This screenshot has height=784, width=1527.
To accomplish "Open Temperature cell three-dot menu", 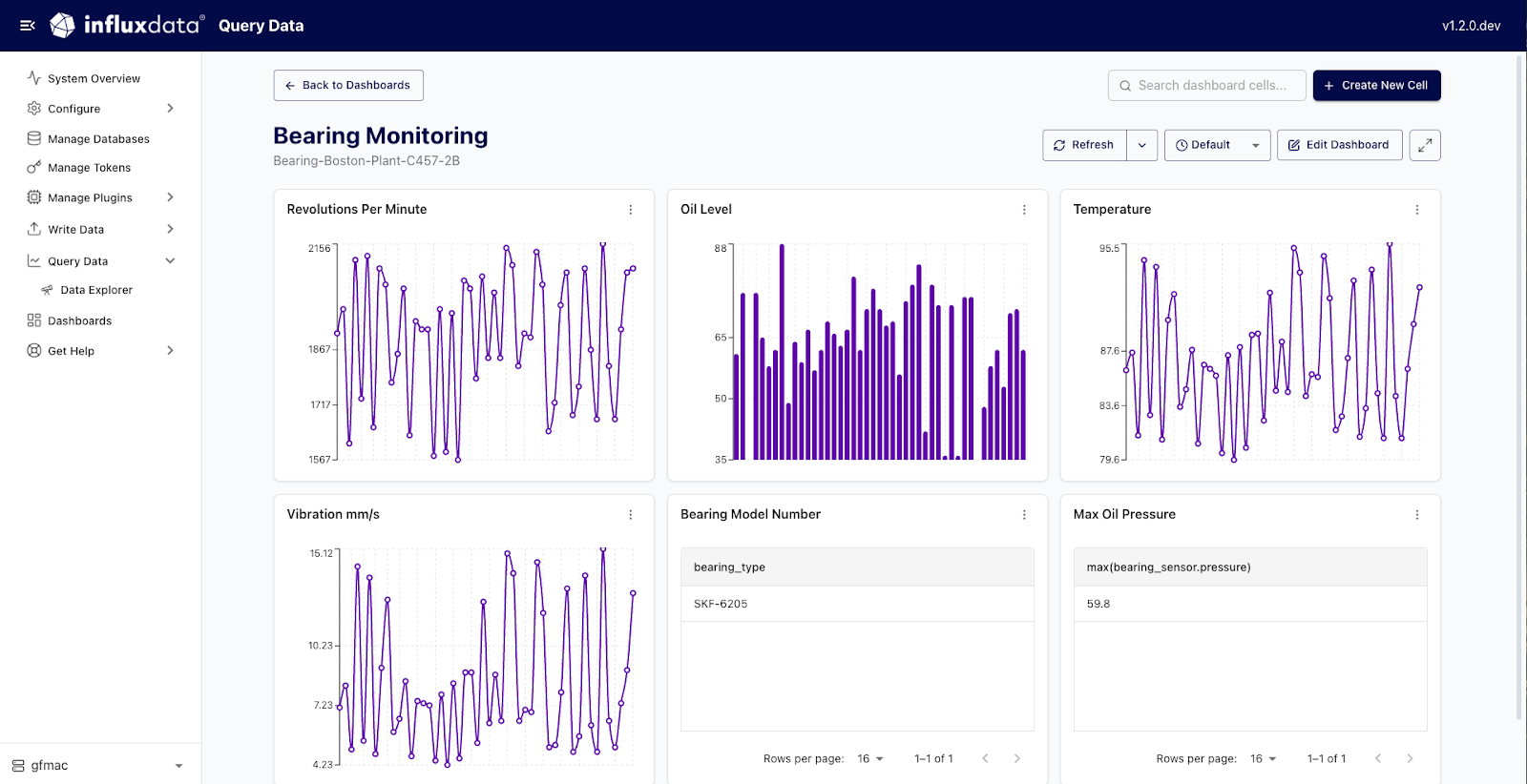I will click(1416, 210).
